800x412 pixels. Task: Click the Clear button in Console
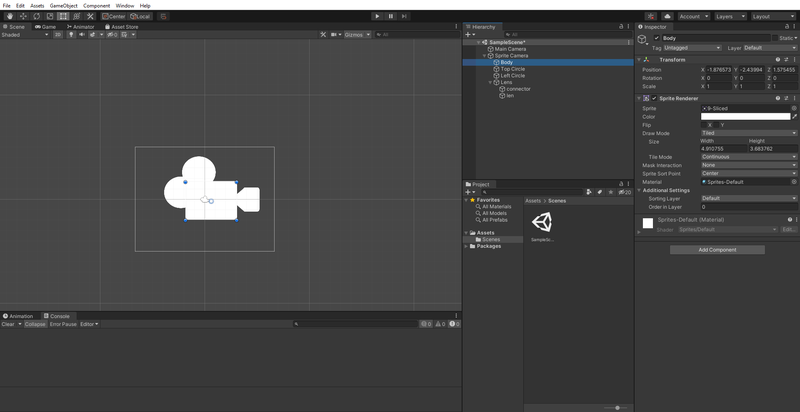(9, 324)
